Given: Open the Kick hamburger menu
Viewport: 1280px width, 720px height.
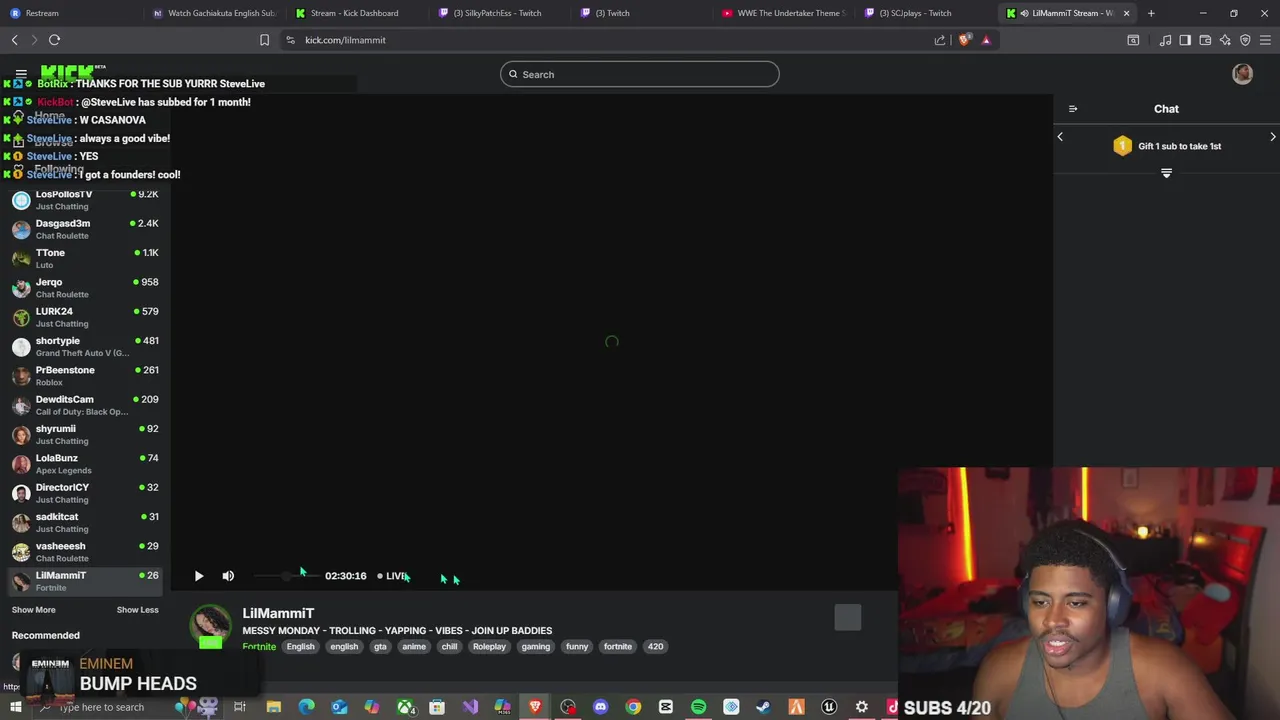Looking at the screenshot, I should [x=21, y=74].
